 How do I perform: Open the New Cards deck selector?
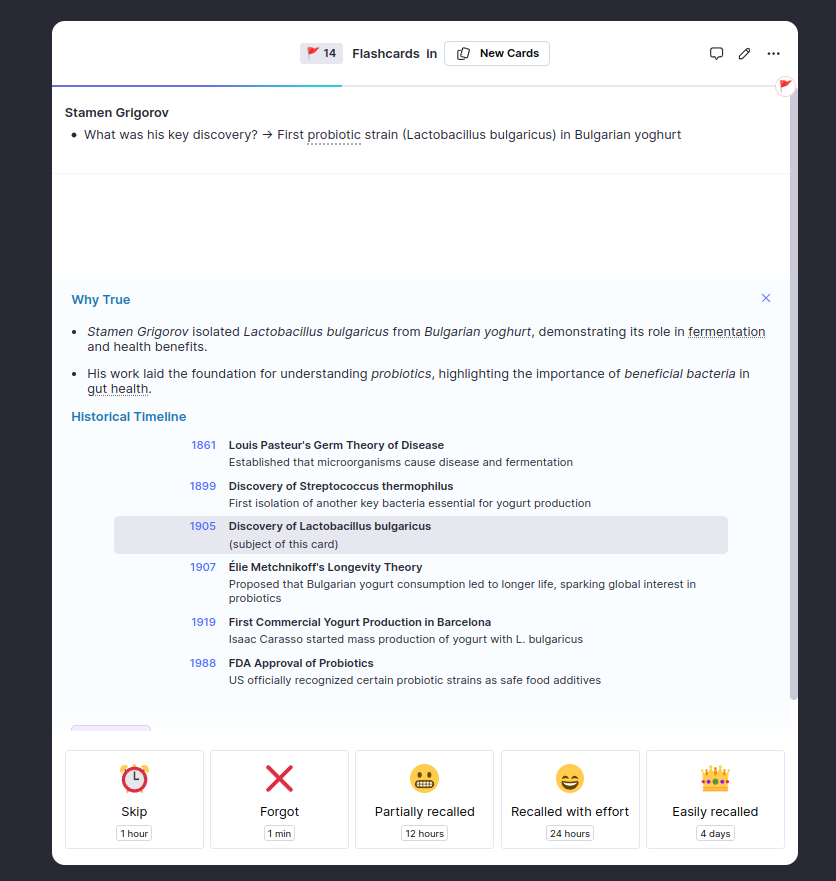click(497, 54)
